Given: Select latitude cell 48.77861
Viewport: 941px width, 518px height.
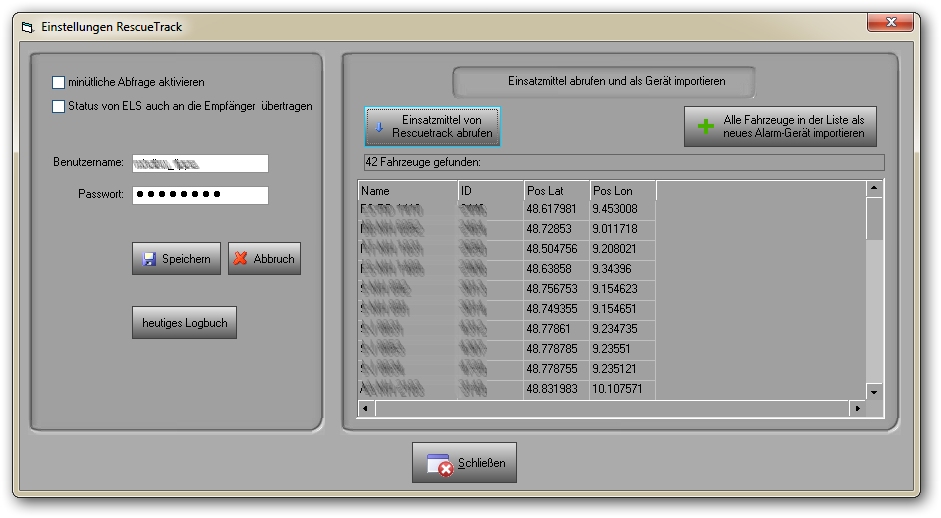Looking at the screenshot, I should click(x=557, y=329).
